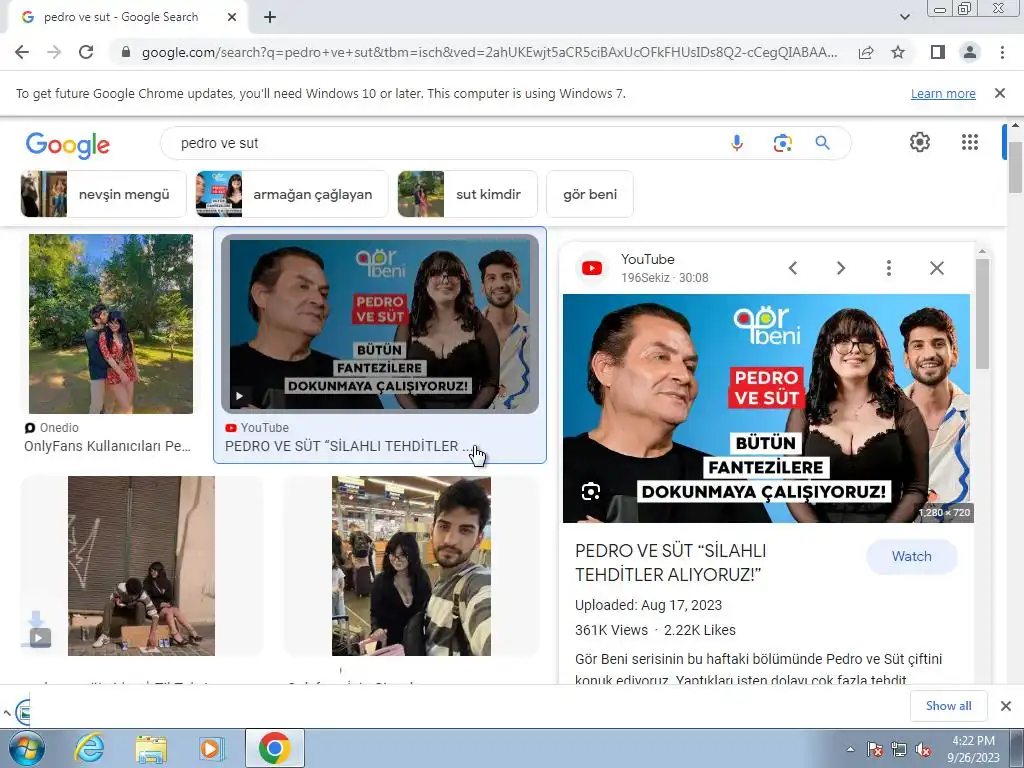Viewport: 1024px width, 768px height.
Task: Open Google quick settings gear
Action: pos(920,142)
